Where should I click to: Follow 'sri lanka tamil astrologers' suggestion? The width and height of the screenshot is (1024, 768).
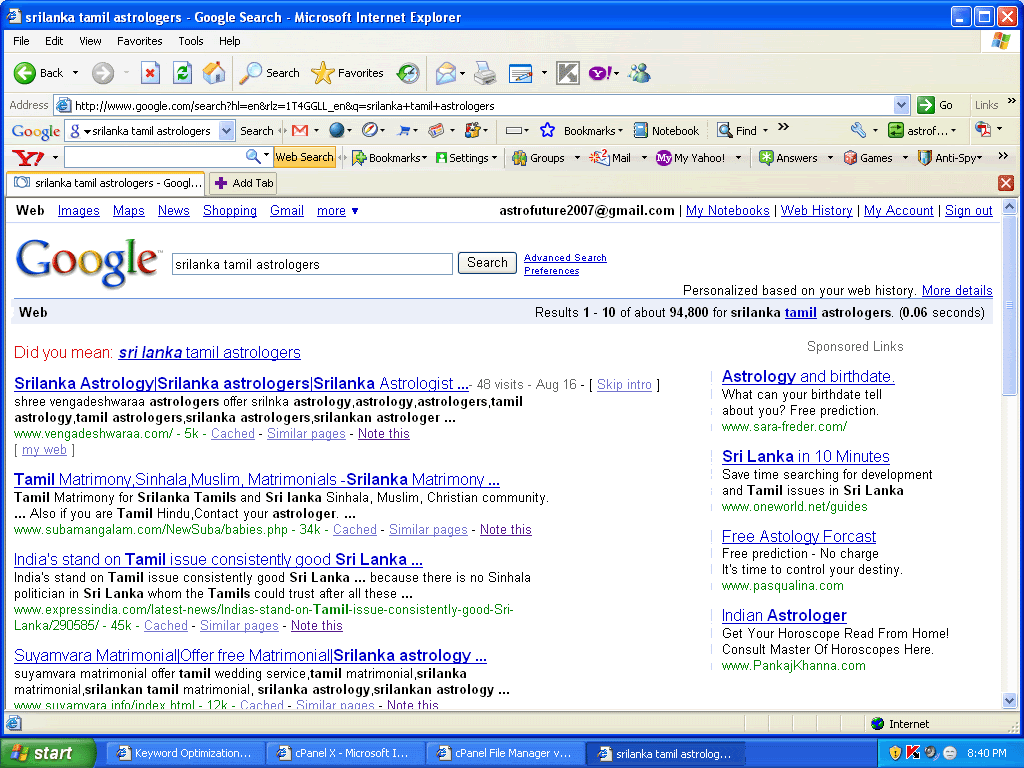tap(210, 352)
